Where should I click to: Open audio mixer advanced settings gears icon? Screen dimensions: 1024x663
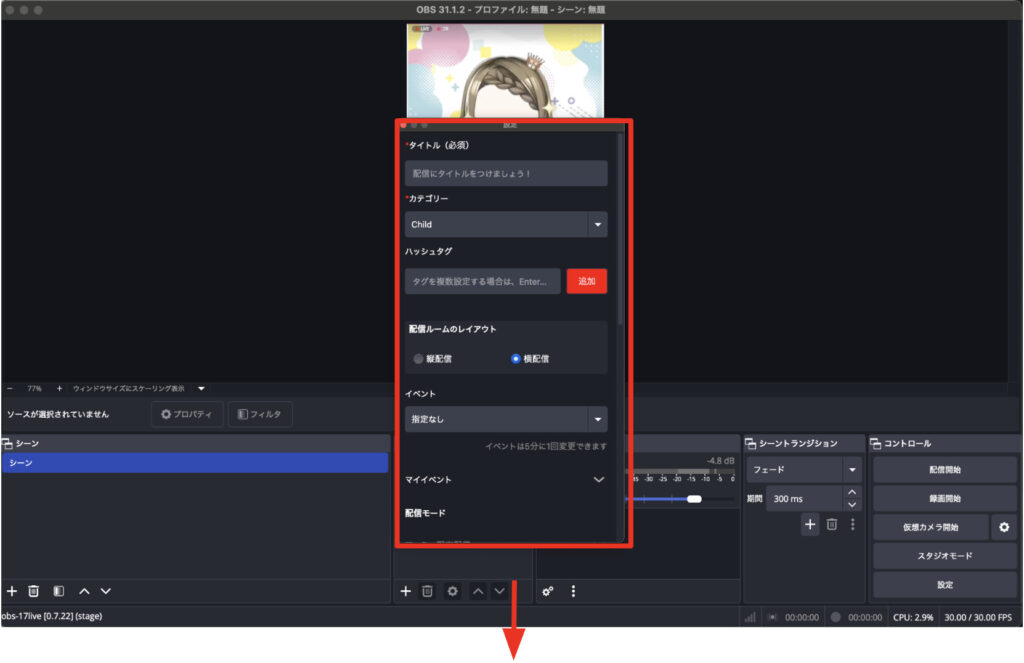tap(548, 591)
